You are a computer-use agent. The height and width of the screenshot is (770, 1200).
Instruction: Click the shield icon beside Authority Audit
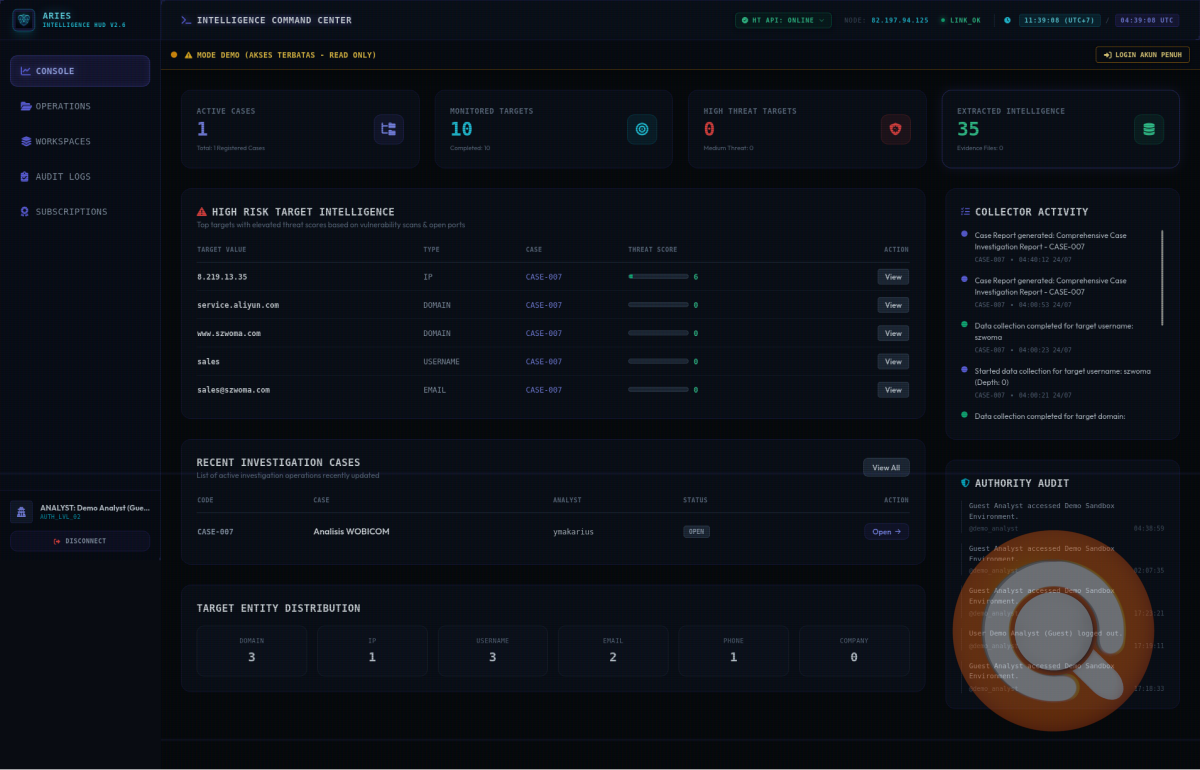click(965, 483)
